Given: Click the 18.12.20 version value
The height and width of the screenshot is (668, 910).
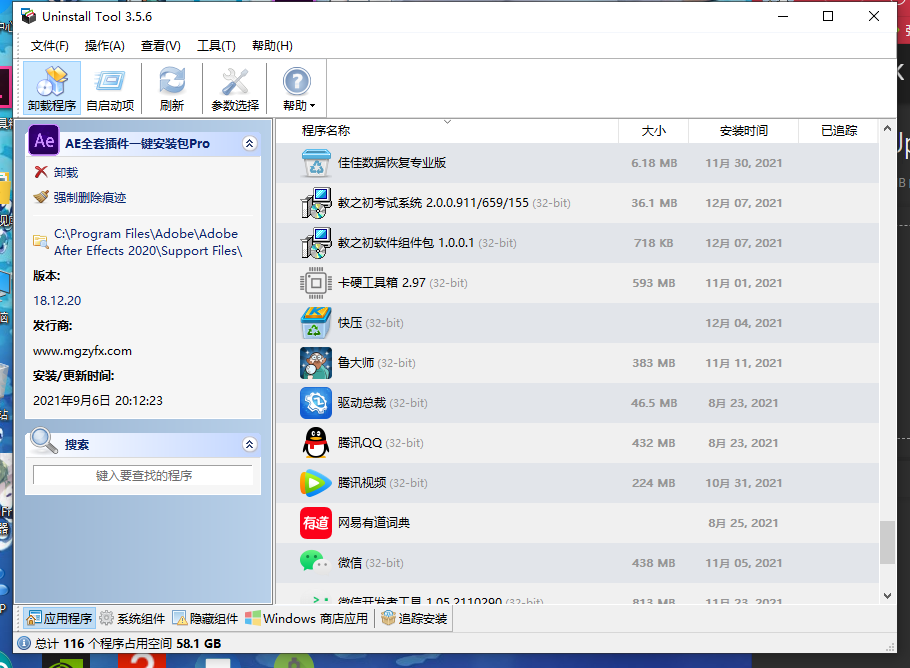Looking at the screenshot, I should point(57,301).
